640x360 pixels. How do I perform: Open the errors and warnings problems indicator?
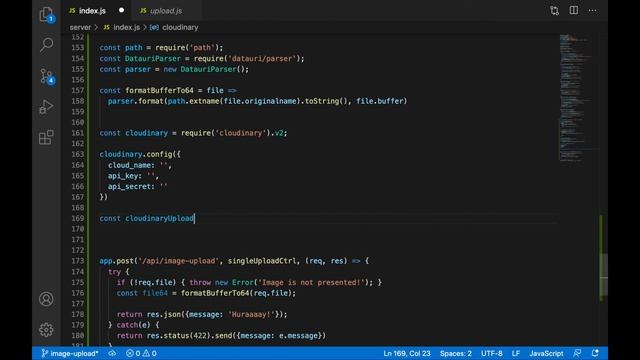tap(141, 353)
